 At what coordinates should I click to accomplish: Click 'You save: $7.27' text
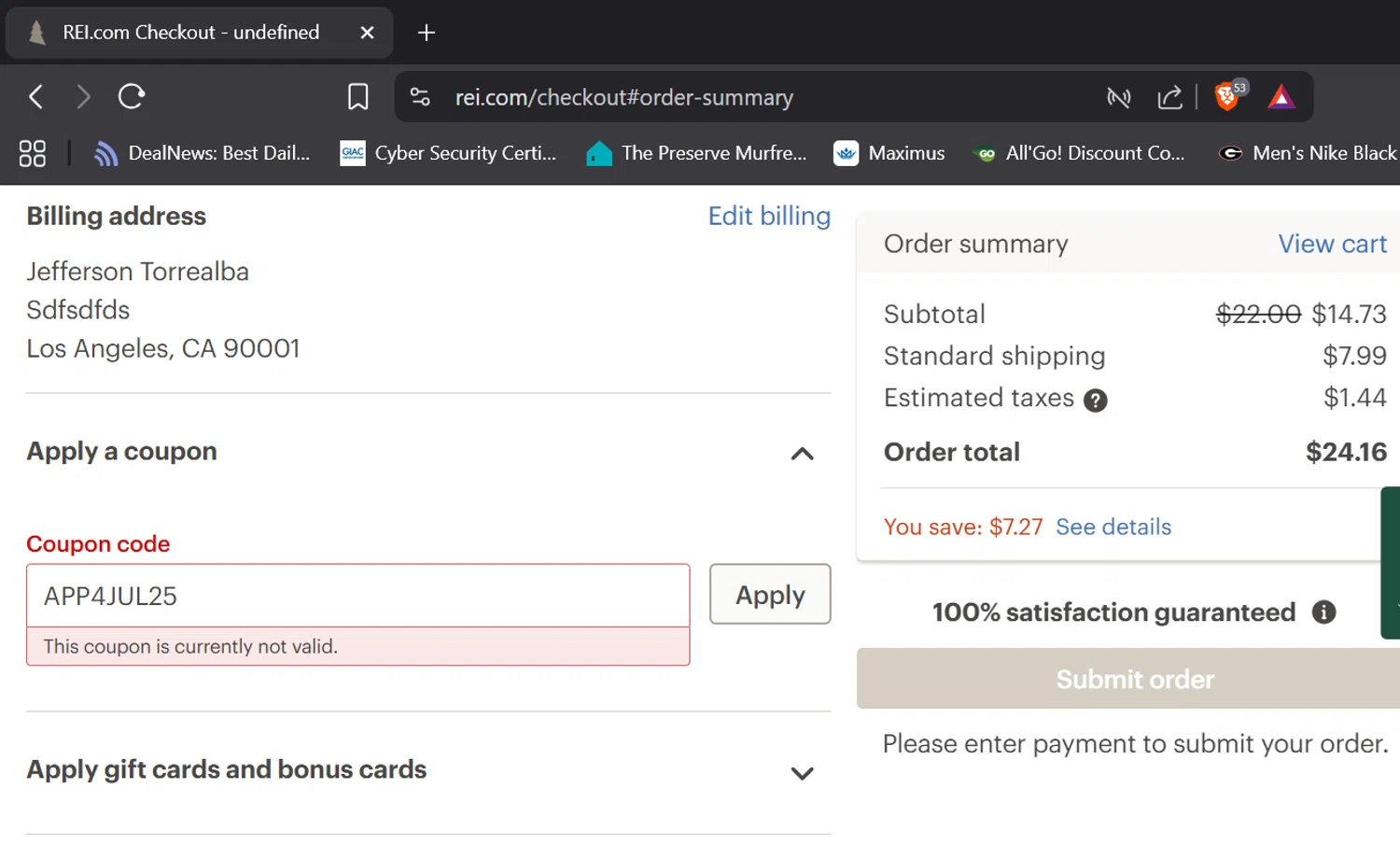[x=963, y=527]
